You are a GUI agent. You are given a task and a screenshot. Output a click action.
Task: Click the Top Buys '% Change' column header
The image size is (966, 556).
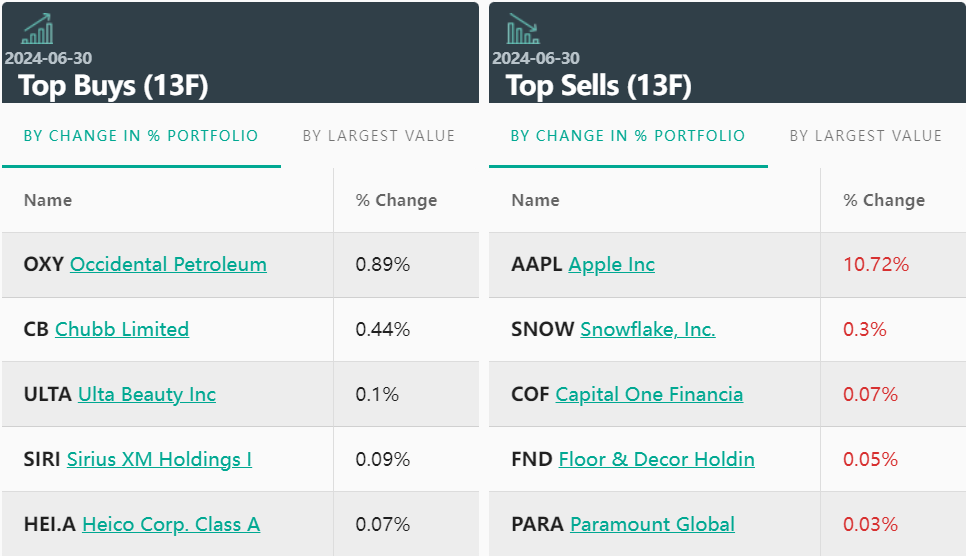396,200
